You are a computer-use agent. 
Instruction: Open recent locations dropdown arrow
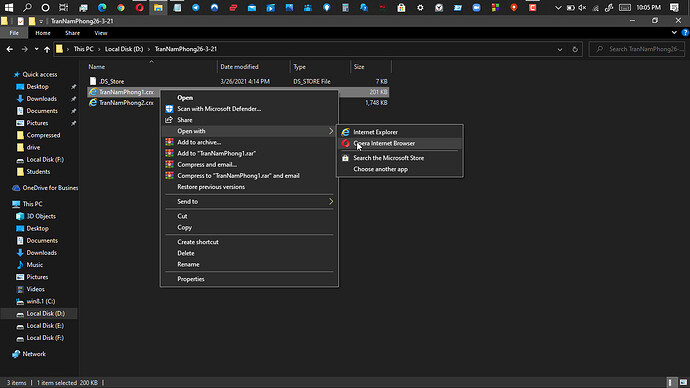pos(36,49)
